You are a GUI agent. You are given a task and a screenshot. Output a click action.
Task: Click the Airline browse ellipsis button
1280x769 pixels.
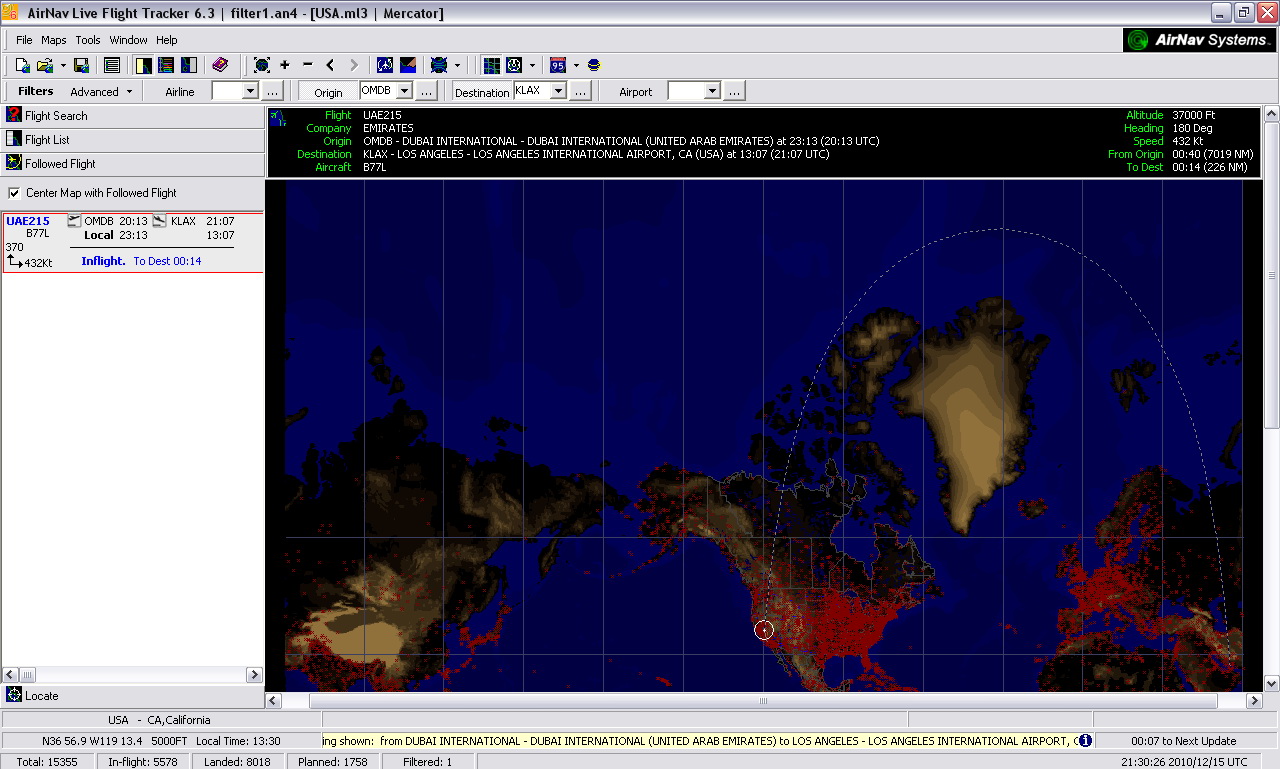273,91
